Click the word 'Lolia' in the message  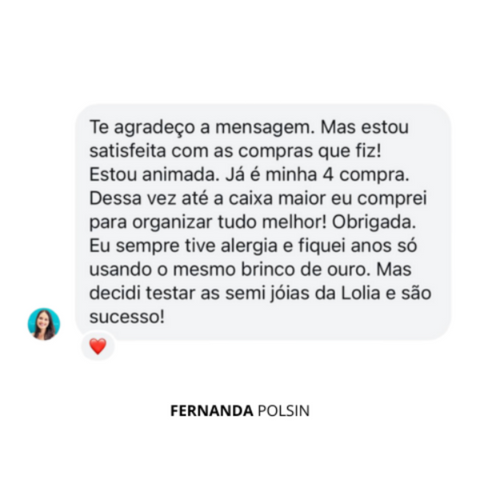click(360, 293)
